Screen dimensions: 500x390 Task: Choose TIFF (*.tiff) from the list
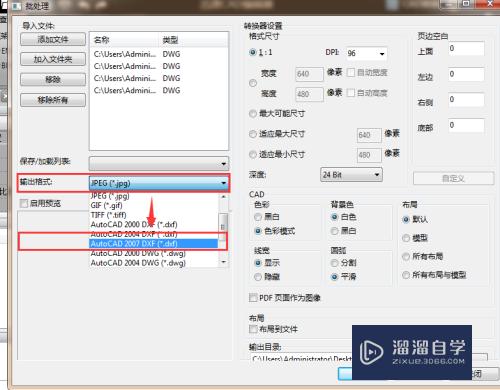coord(108,215)
